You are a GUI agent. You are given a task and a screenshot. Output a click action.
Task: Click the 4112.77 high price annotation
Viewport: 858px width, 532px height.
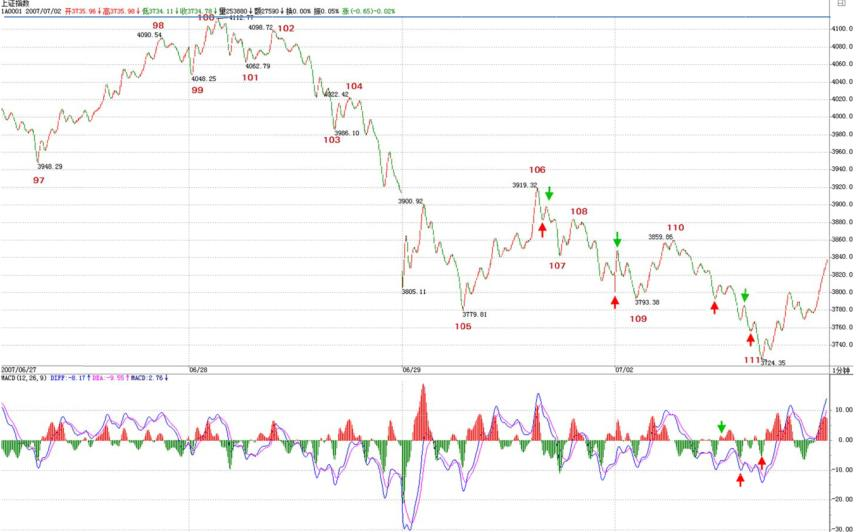241,18
